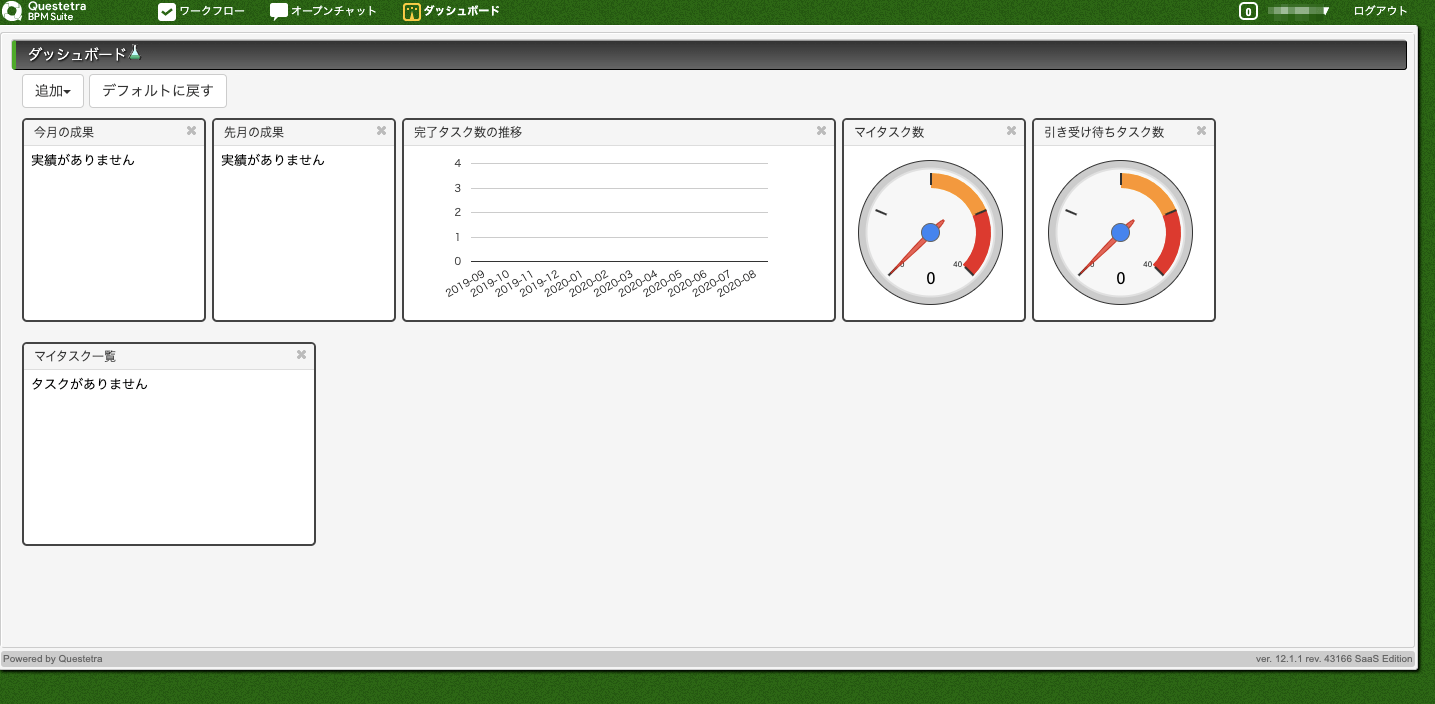Open the ワークフロー menu
This screenshot has height=704, width=1435.
201,11
